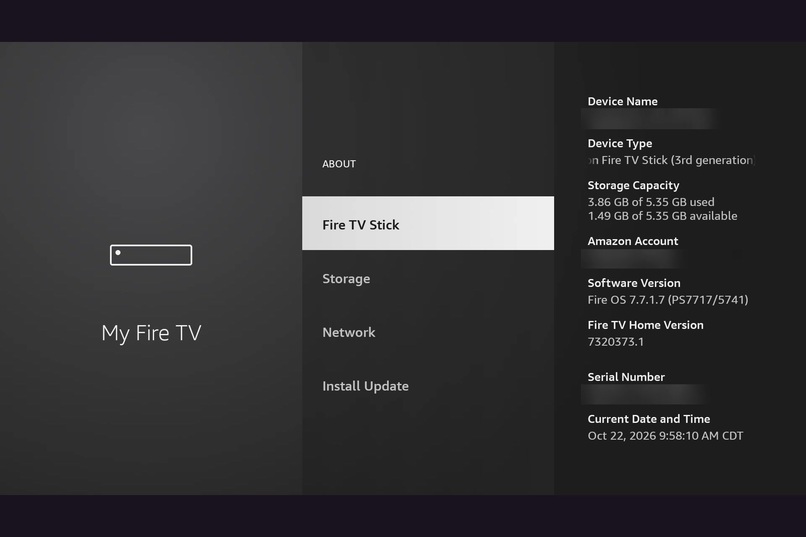
Task: Select the Fire TV Stick menu item
Action: (428, 223)
